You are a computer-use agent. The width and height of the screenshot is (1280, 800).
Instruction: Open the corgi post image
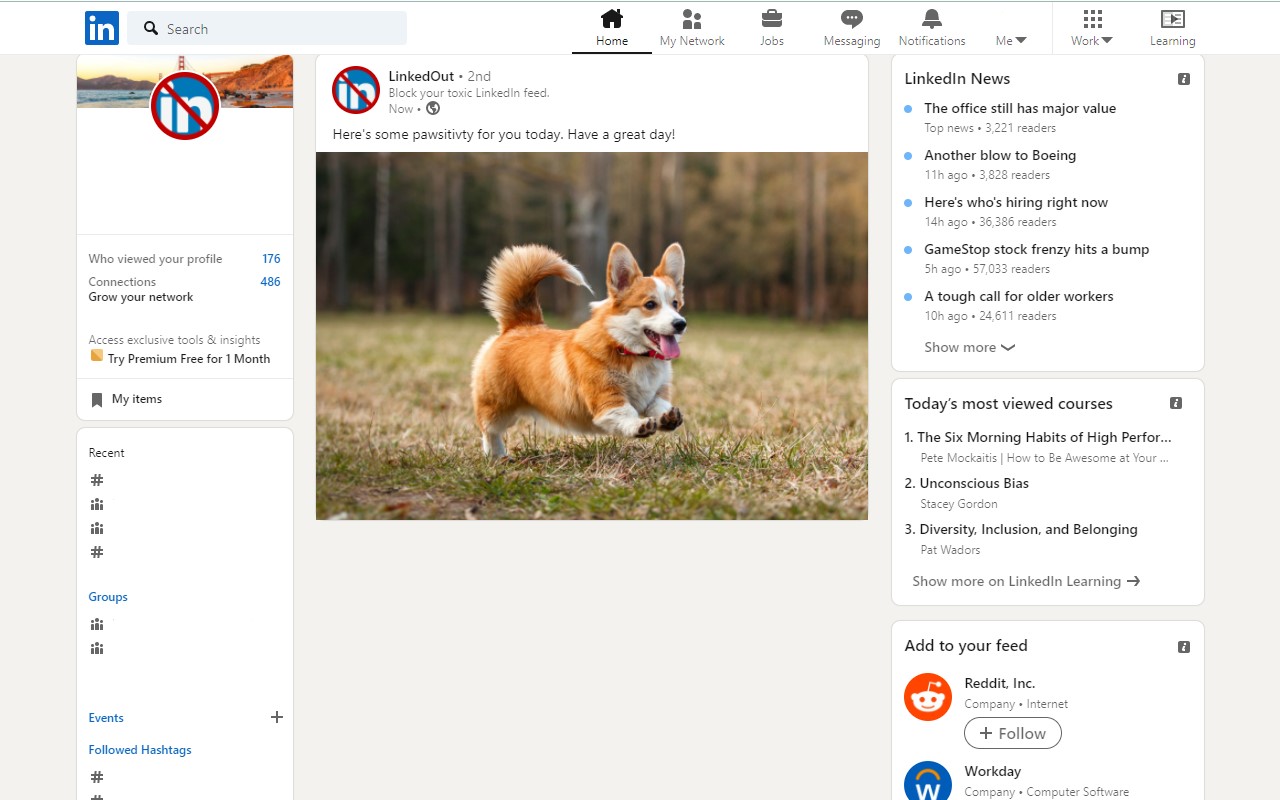592,335
